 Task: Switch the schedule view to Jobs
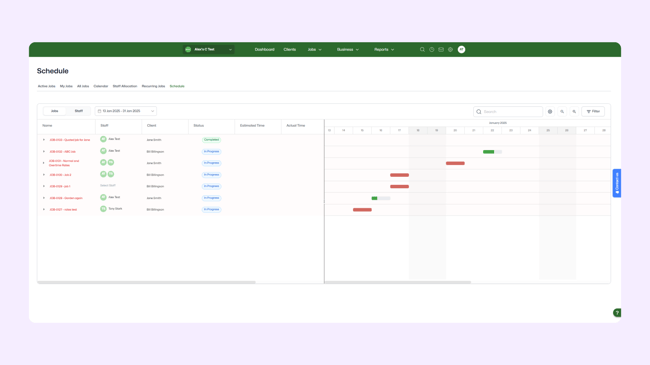(55, 111)
